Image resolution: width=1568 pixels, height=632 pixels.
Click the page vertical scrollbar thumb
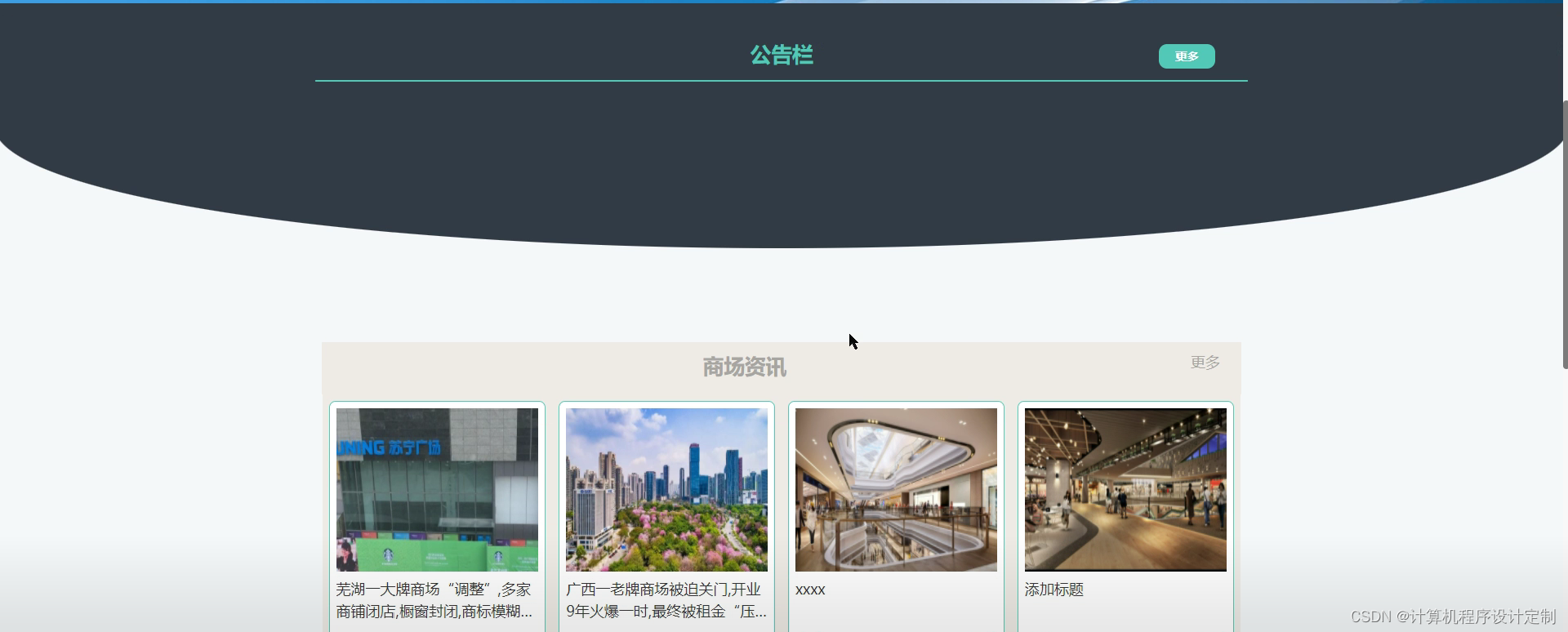(1565, 234)
